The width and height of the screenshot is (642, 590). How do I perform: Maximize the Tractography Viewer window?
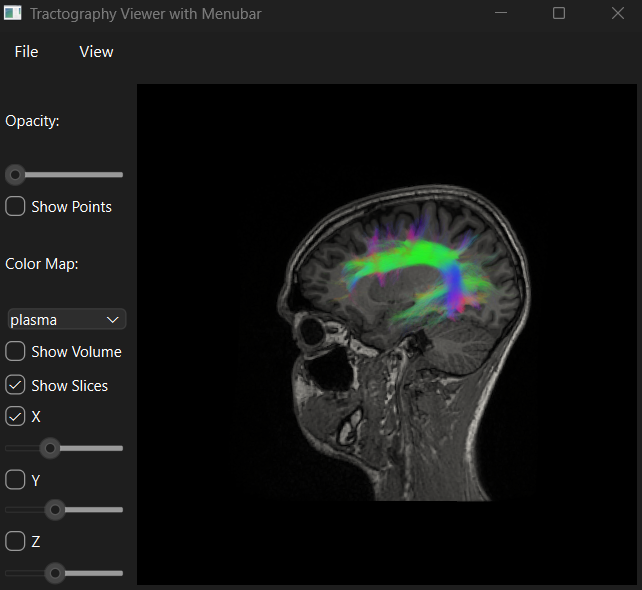(x=559, y=14)
